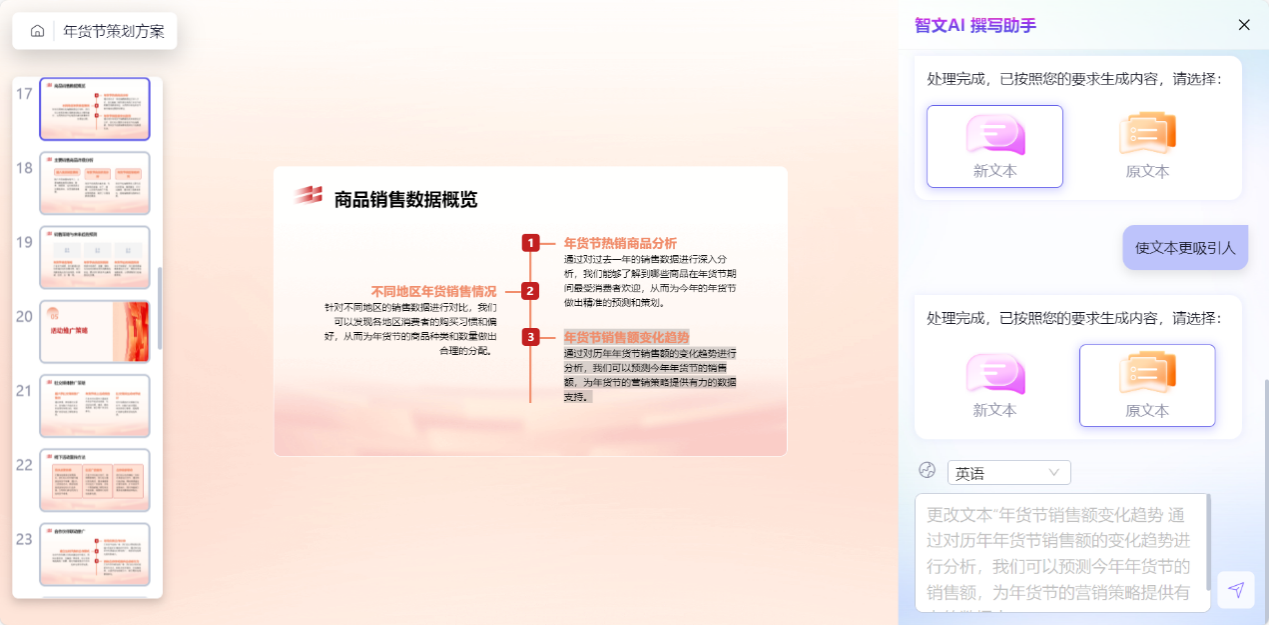The image size is (1269, 625).
Task: Close the 智文AI 撰写助手 panel
Action: coord(1244,25)
